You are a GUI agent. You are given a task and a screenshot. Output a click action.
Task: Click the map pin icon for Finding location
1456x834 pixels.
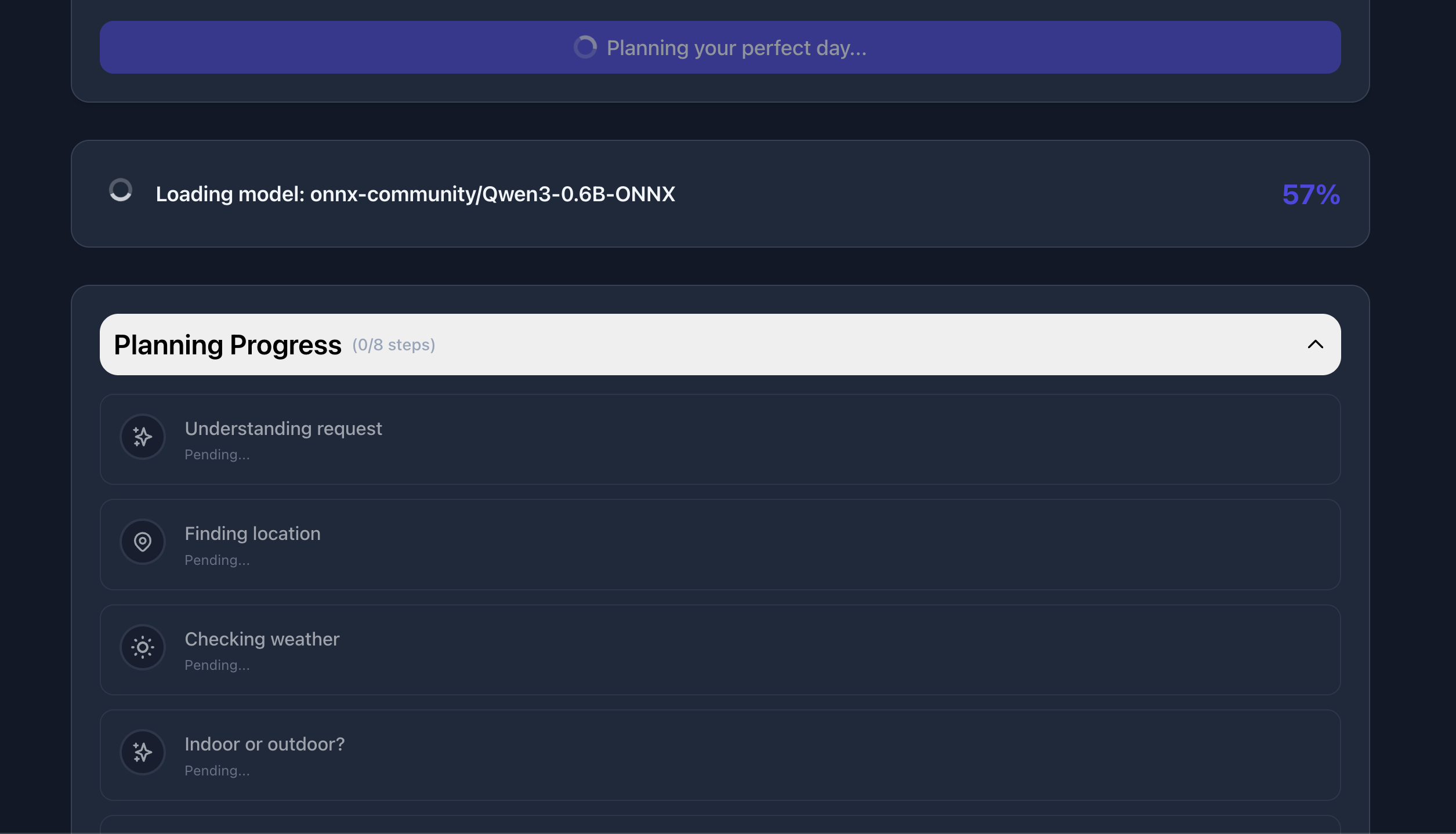143,542
